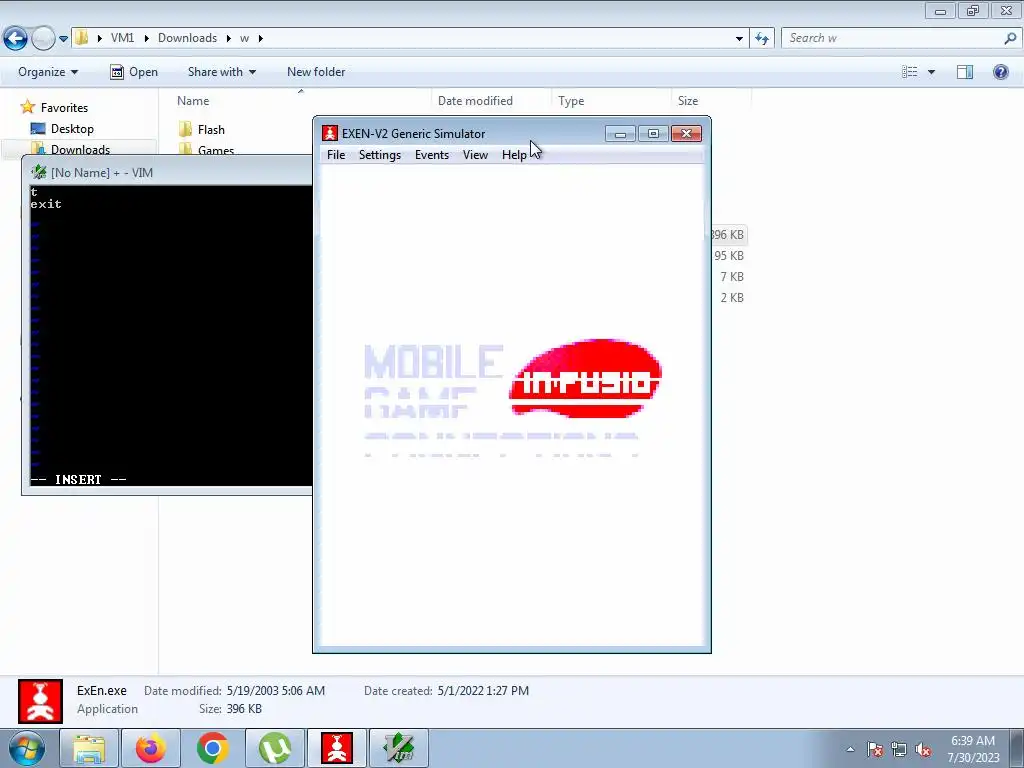Show hidden system tray icons
This screenshot has height=768, width=1024.
850,749
